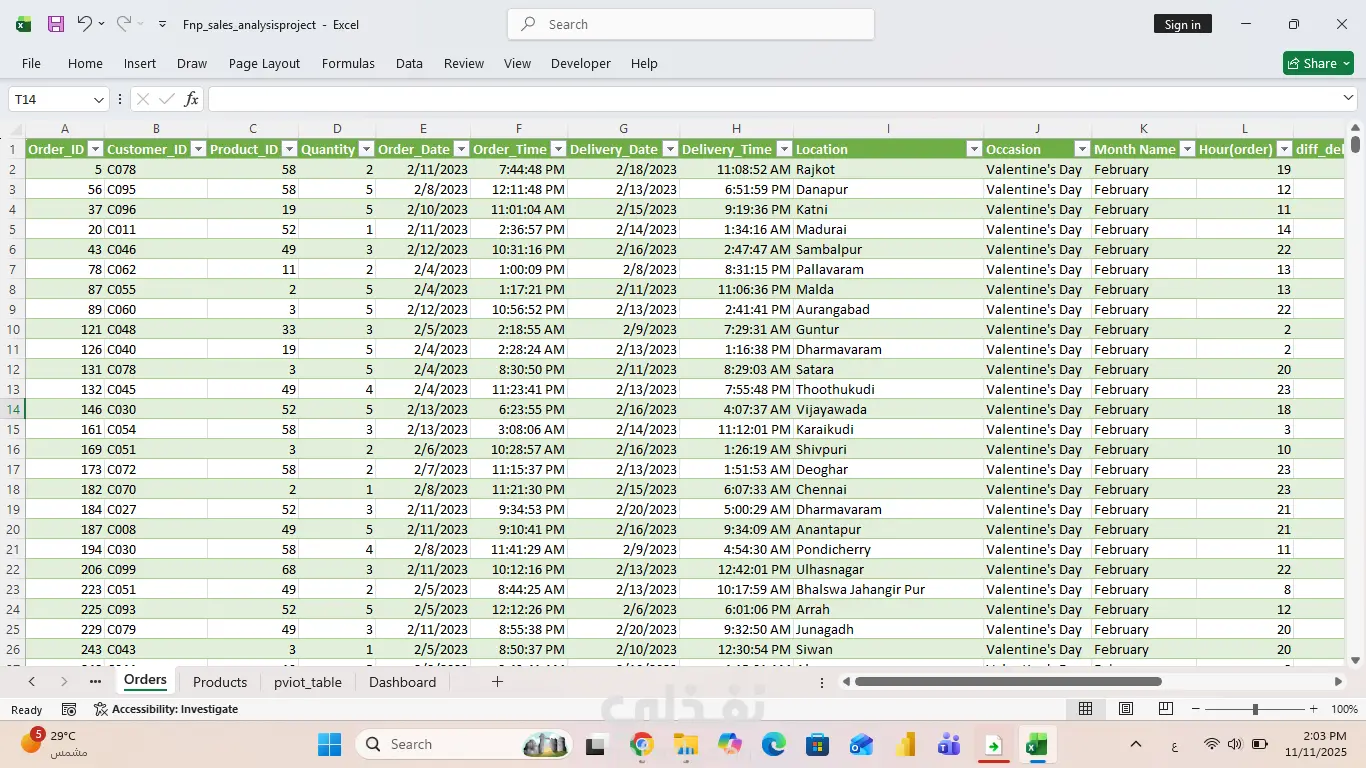The width and height of the screenshot is (1366, 768).
Task: Click the Save icon in title bar
Action: 56,24
